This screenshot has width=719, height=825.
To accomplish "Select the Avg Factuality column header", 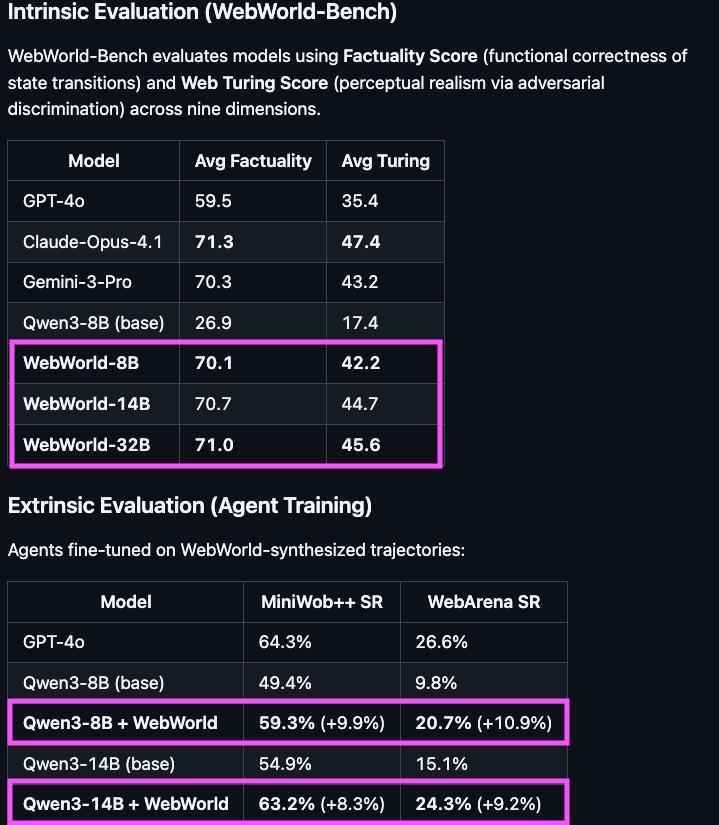I will click(x=253, y=161).
